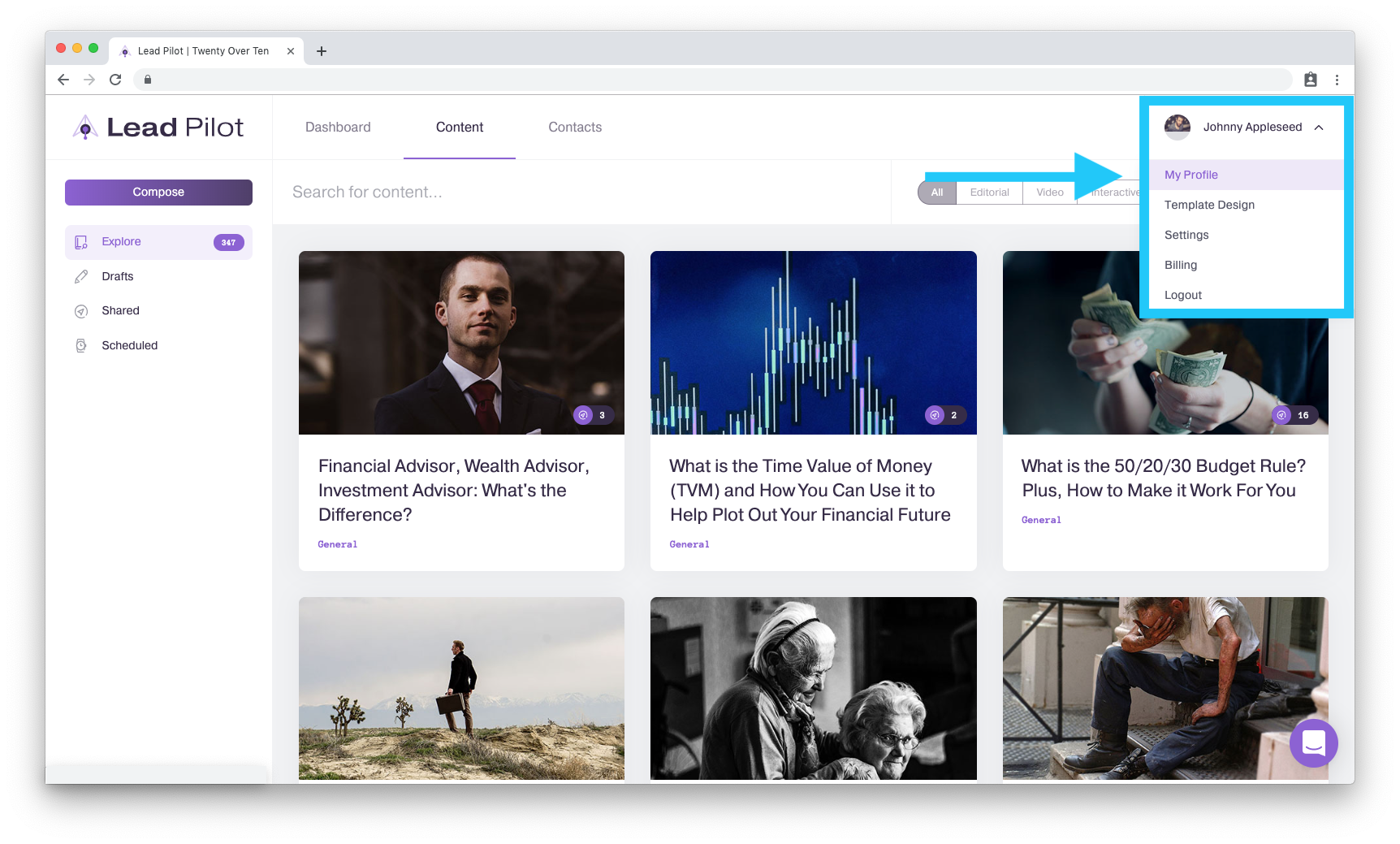Click the Compose button
1400x844 pixels.
point(158,193)
